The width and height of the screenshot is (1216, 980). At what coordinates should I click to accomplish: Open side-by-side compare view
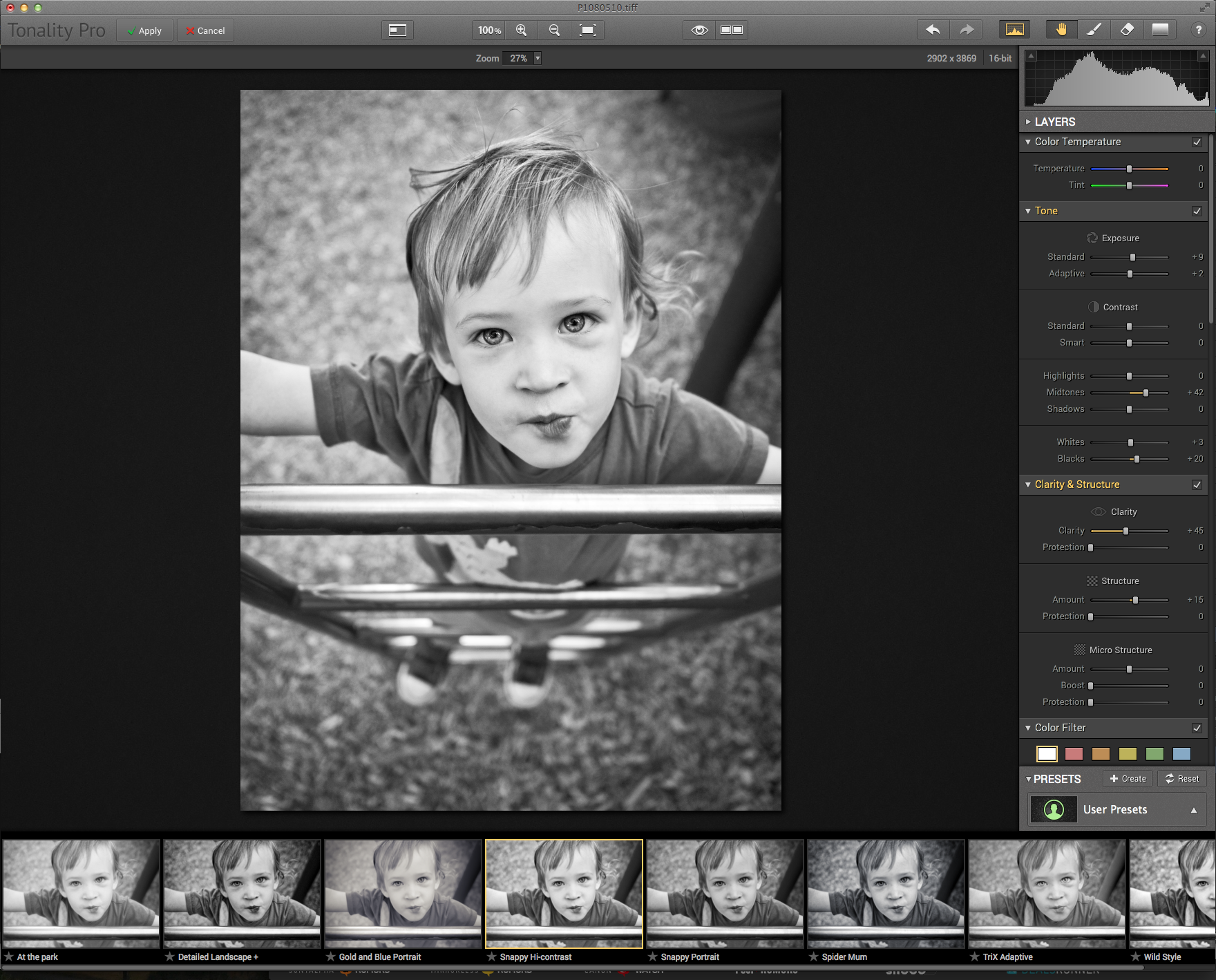click(732, 30)
